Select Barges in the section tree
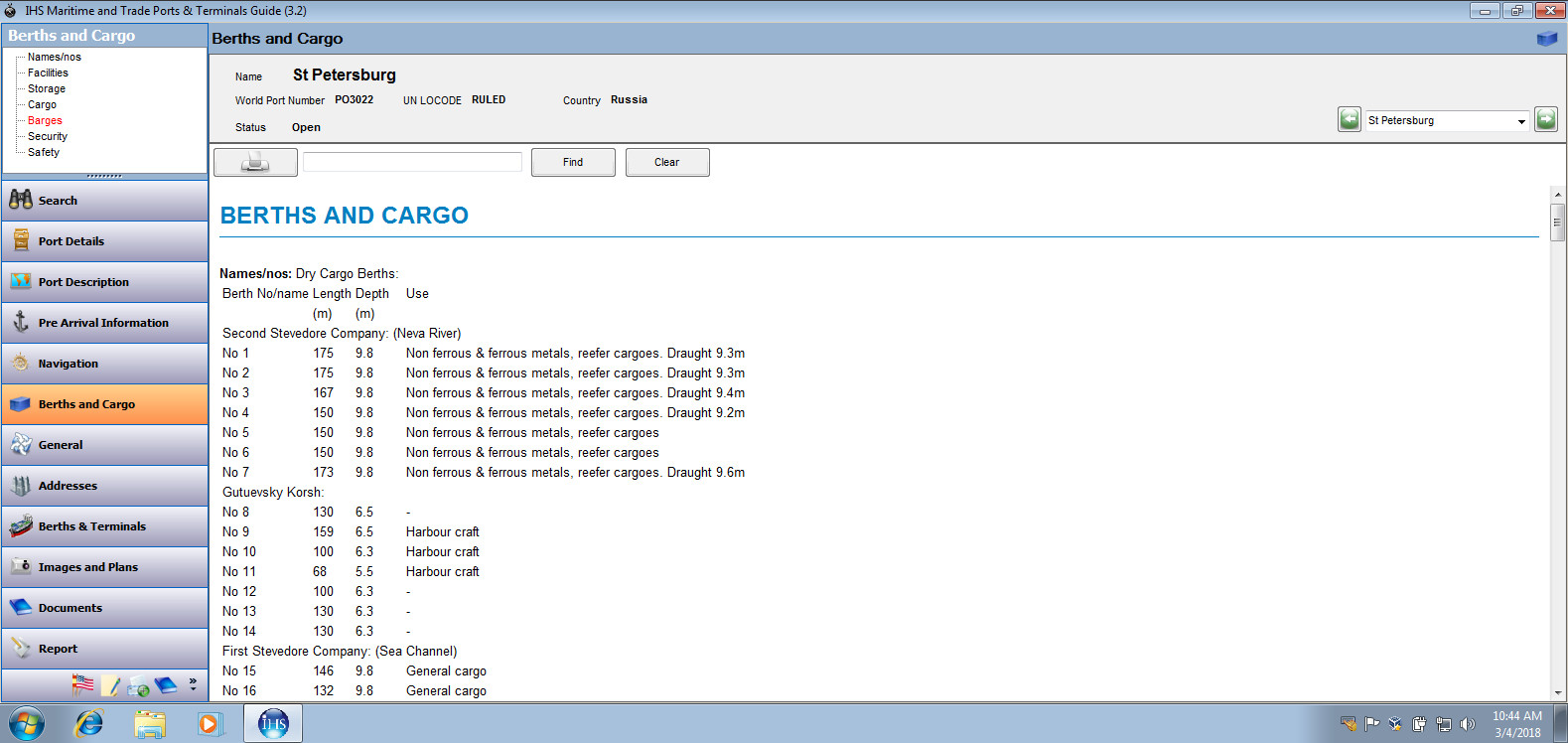Image resolution: width=1568 pixels, height=743 pixels. pyautogui.click(x=45, y=120)
